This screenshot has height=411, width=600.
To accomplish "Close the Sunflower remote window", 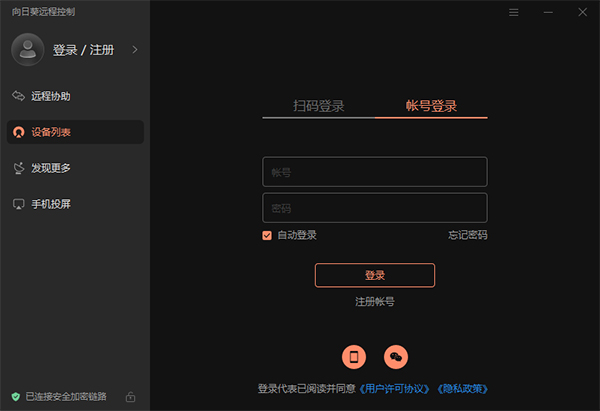I will 582,12.
